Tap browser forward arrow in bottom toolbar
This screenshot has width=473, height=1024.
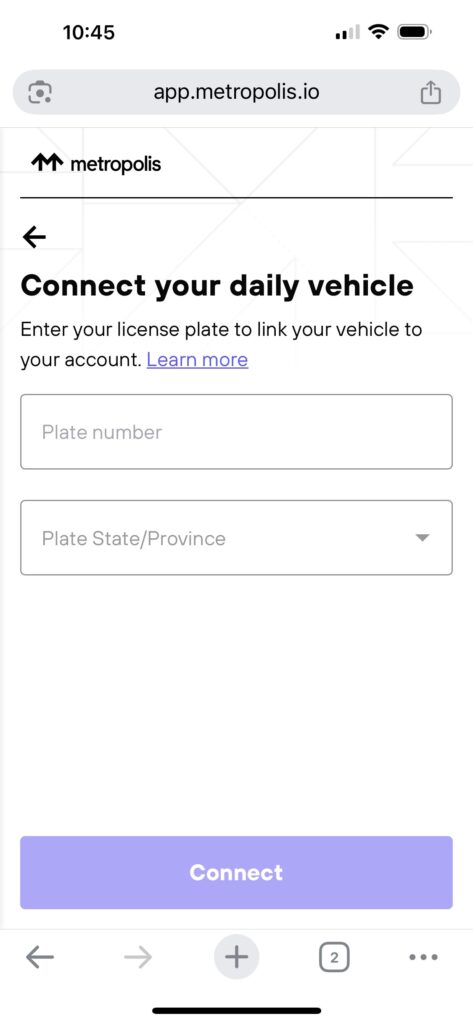(138, 957)
